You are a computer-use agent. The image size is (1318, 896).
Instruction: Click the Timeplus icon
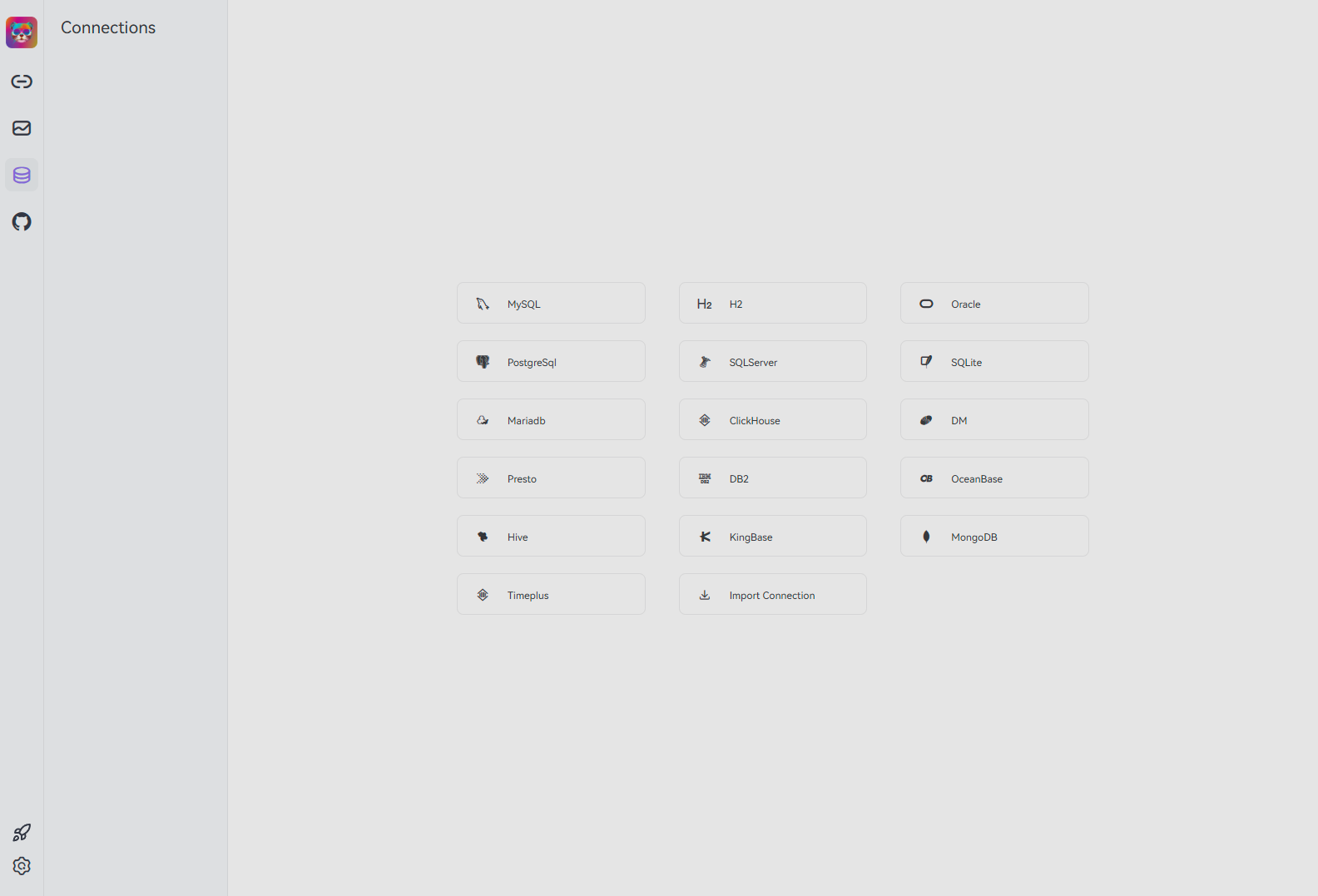(483, 595)
